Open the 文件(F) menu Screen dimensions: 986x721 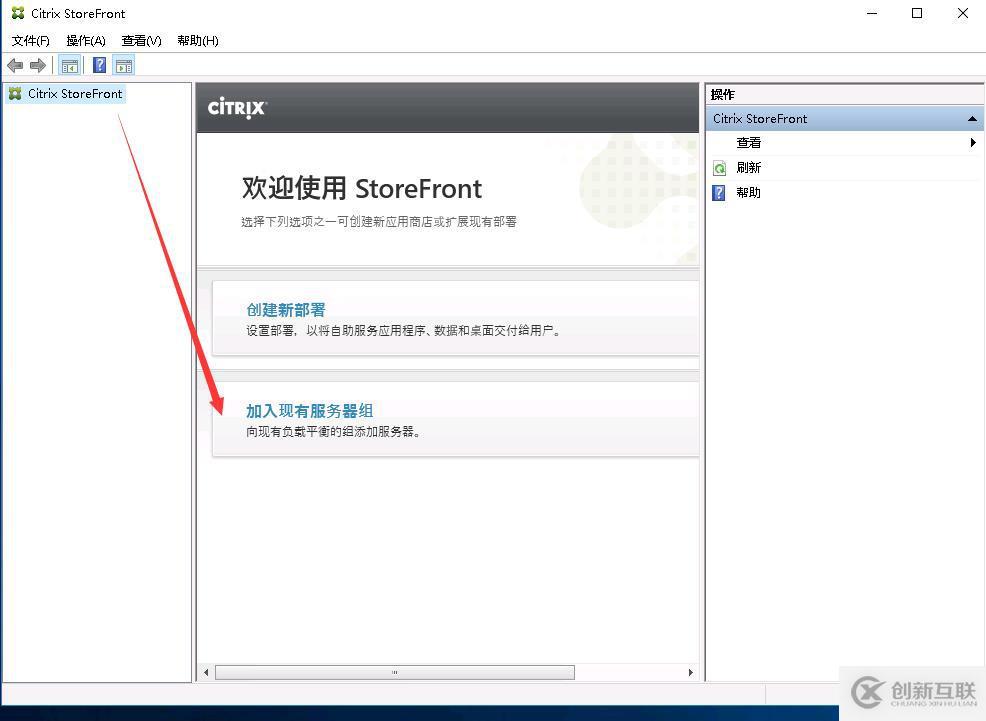30,41
